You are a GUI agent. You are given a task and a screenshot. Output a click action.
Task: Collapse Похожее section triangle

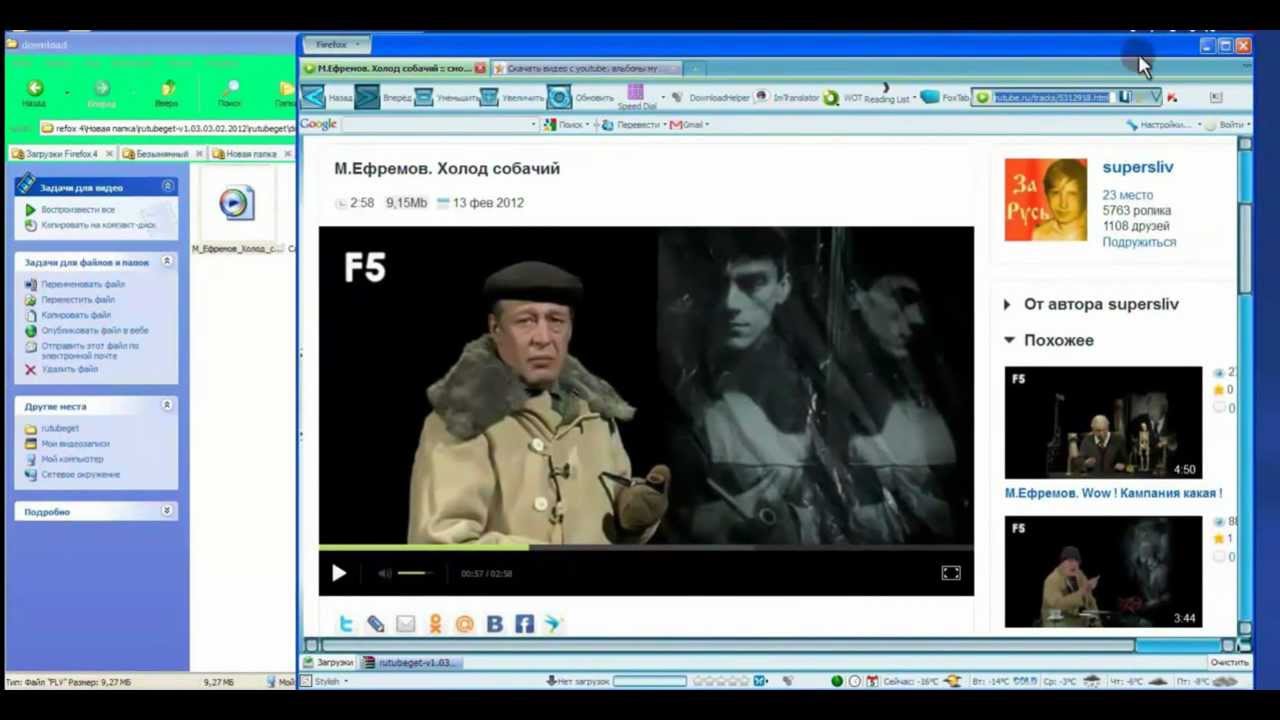[x=1009, y=340]
